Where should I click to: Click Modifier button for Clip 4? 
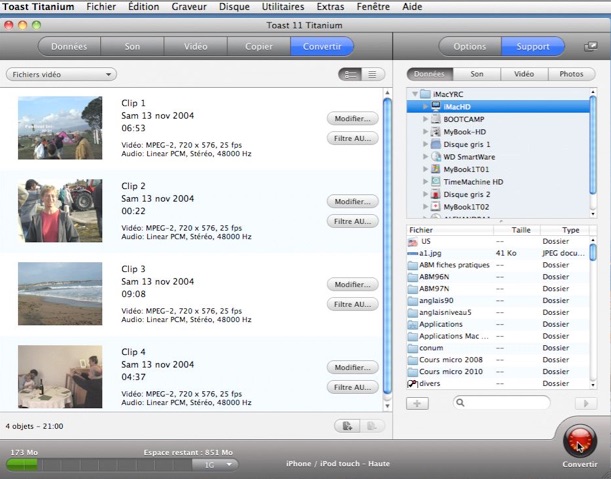pyautogui.click(x=352, y=368)
